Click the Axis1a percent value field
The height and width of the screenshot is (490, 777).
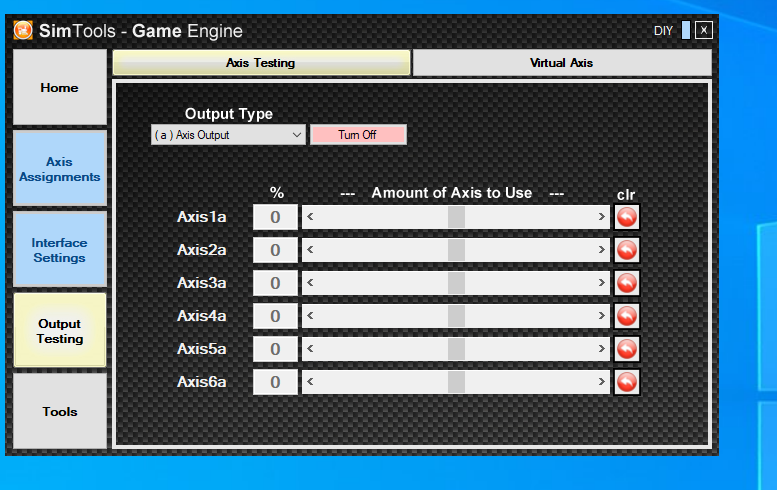click(x=276, y=217)
